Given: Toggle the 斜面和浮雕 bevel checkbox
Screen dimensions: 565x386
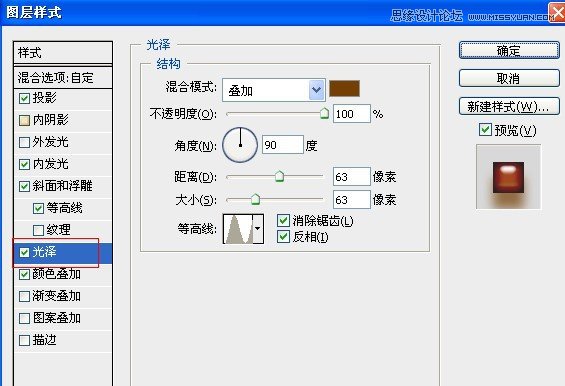Looking at the screenshot, I should (x=24, y=186).
